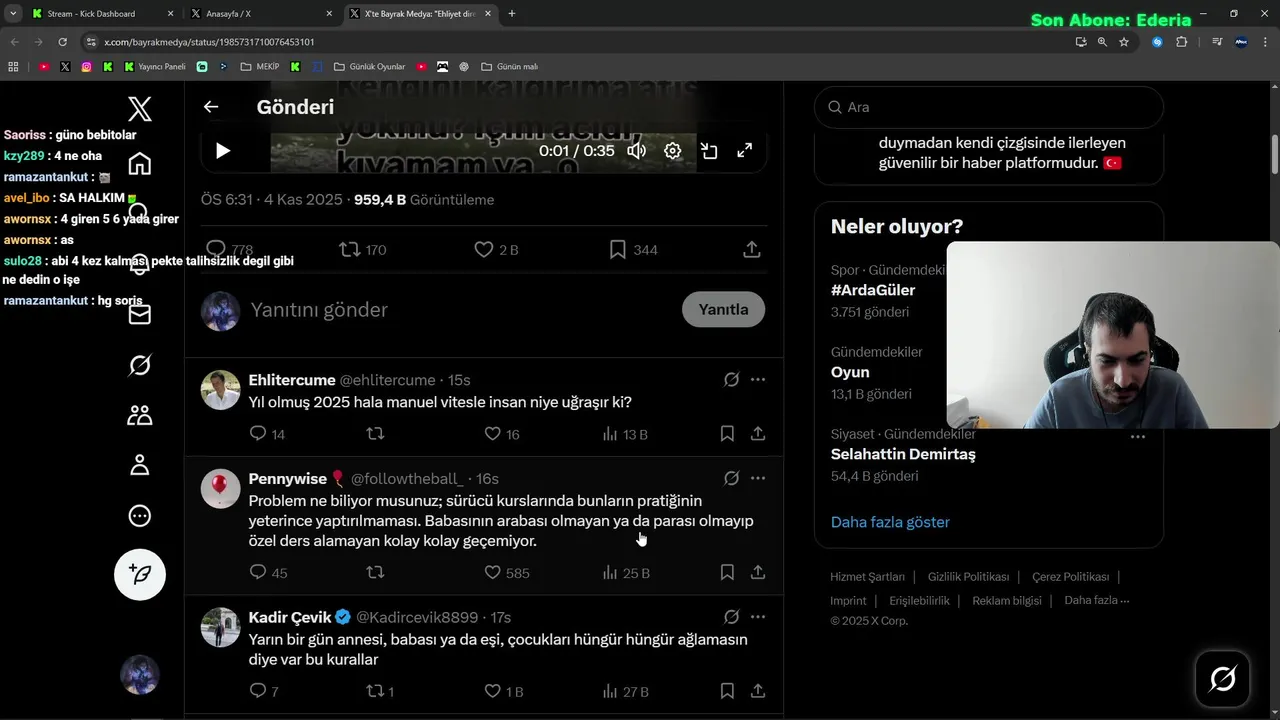The image size is (1280, 720).
Task: Open Communities people icon in sidebar
Action: pos(140,415)
